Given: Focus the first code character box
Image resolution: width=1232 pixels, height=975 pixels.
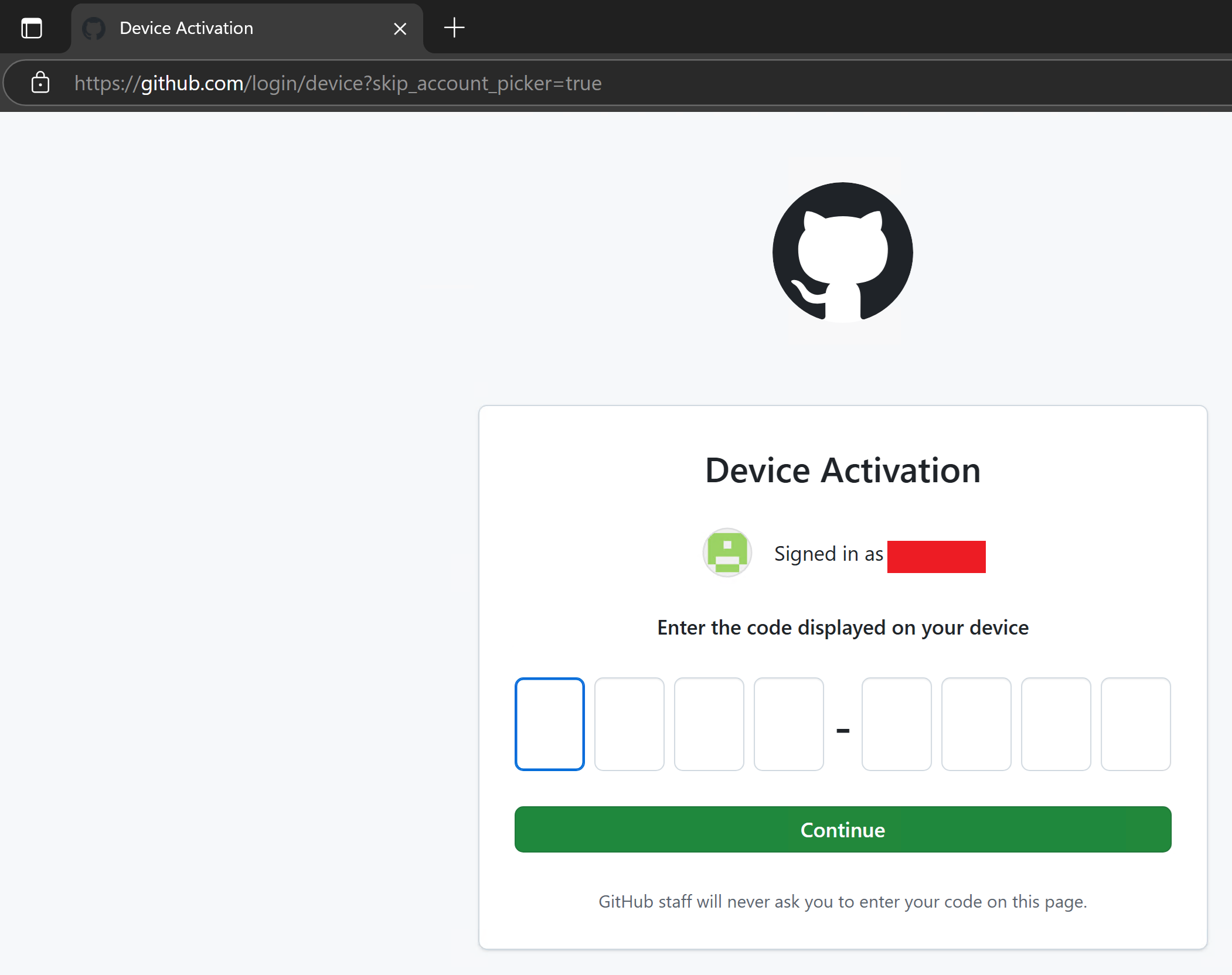Looking at the screenshot, I should pos(549,724).
